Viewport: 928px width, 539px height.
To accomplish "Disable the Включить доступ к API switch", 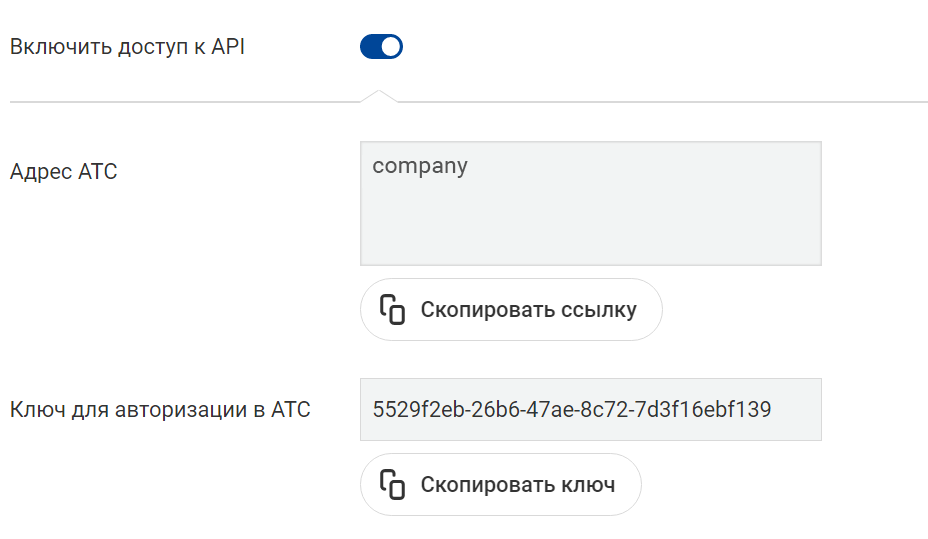I will click(381, 47).
